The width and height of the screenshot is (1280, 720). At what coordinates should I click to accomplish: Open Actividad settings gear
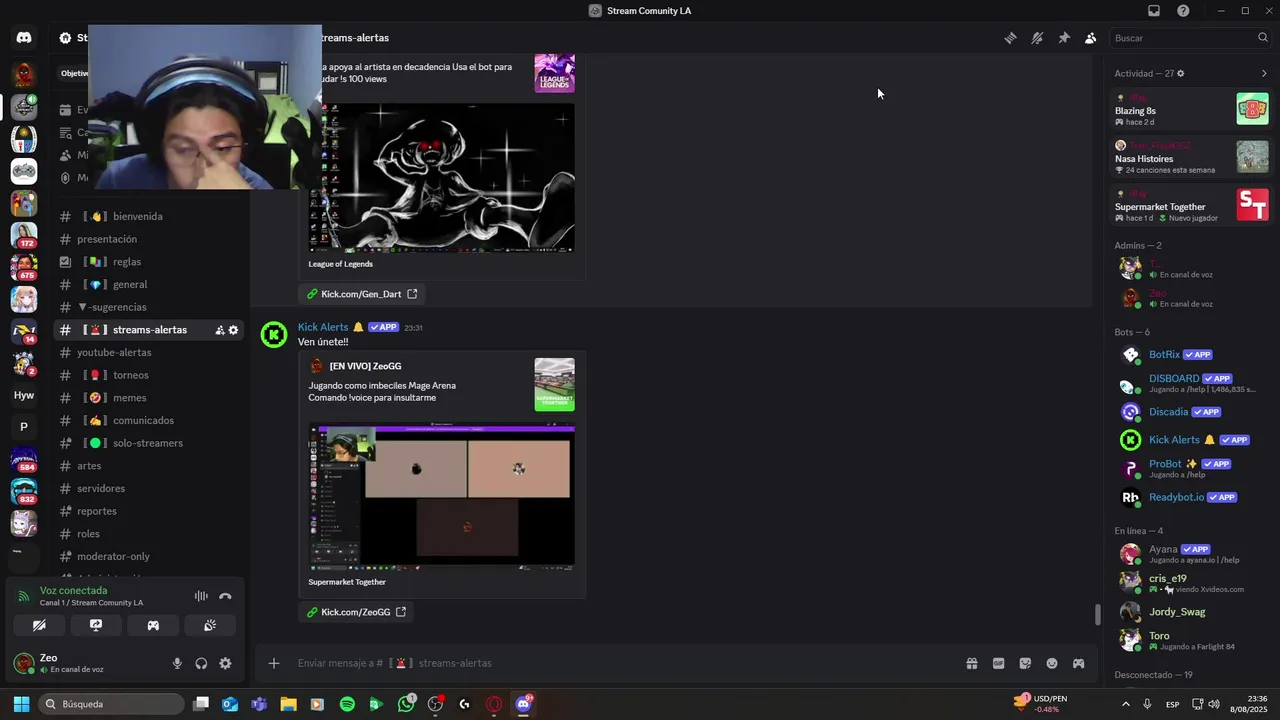click(1181, 74)
